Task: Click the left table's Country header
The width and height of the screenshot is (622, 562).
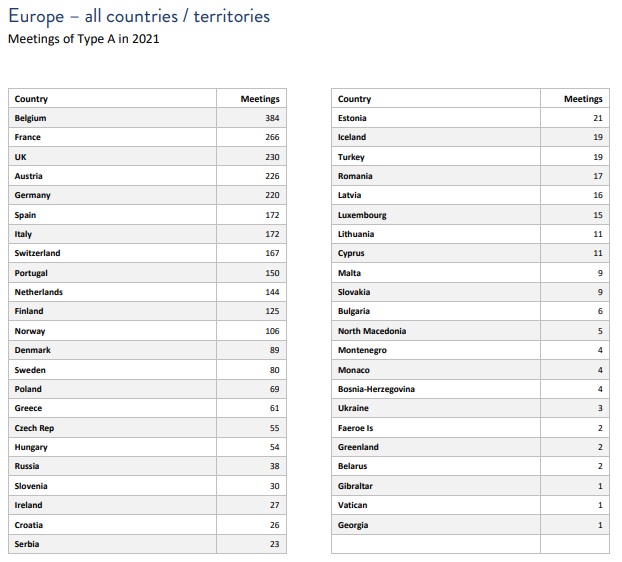Action: click(x=31, y=99)
